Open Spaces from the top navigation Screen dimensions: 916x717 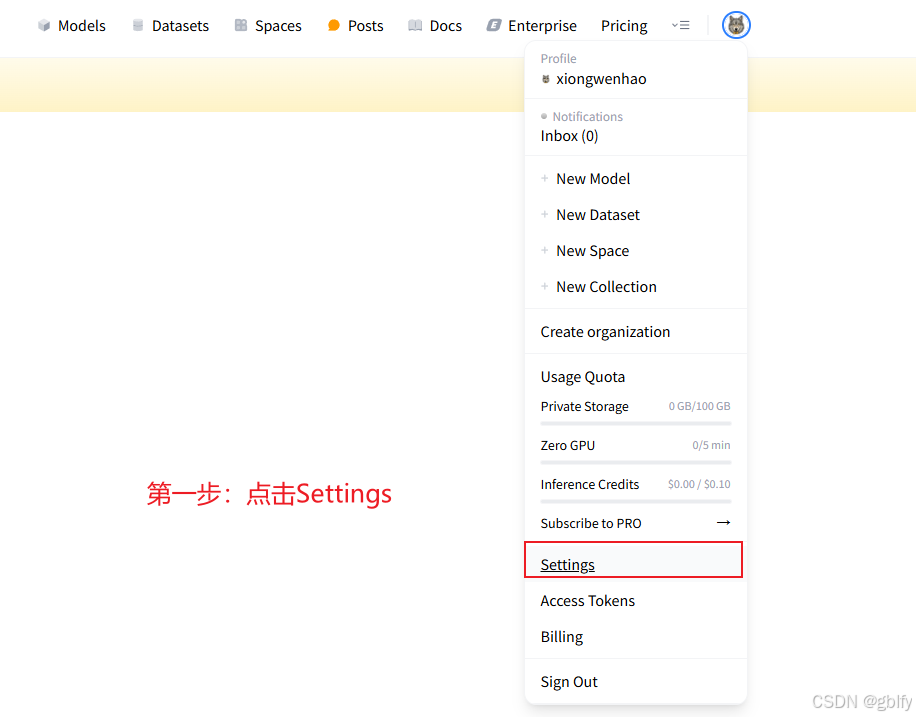click(278, 26)
